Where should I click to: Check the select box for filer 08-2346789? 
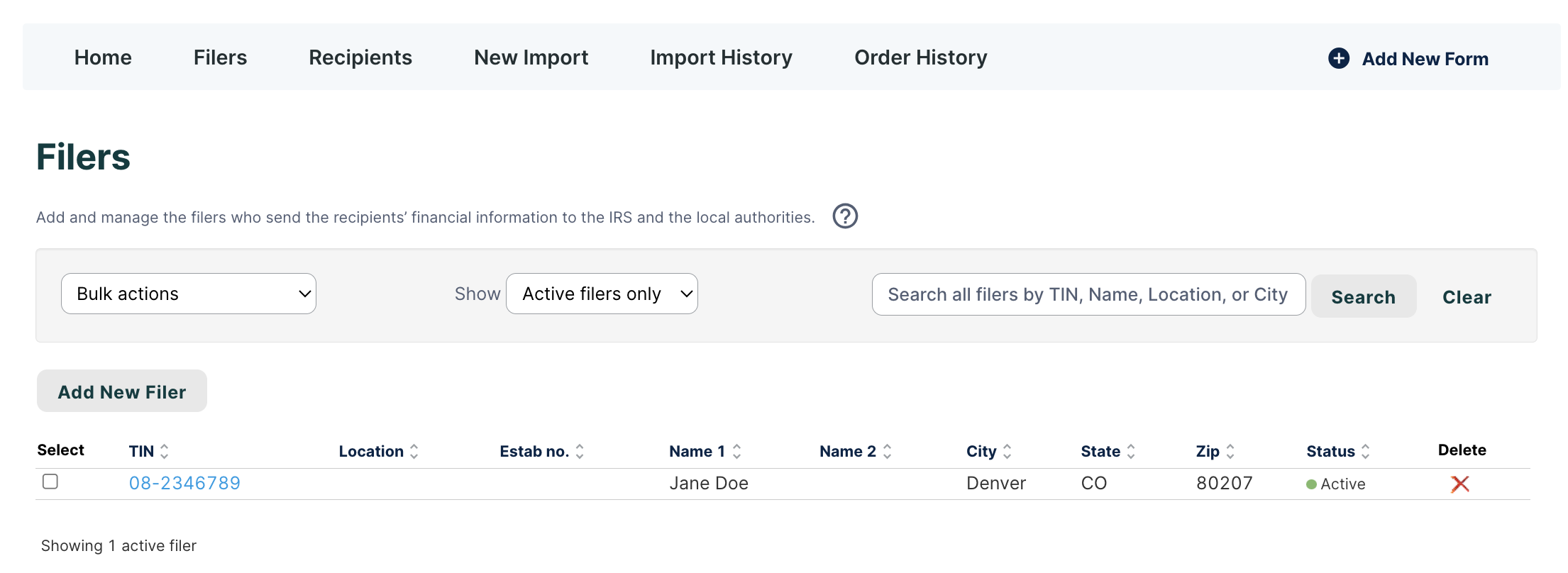[50, 482]
